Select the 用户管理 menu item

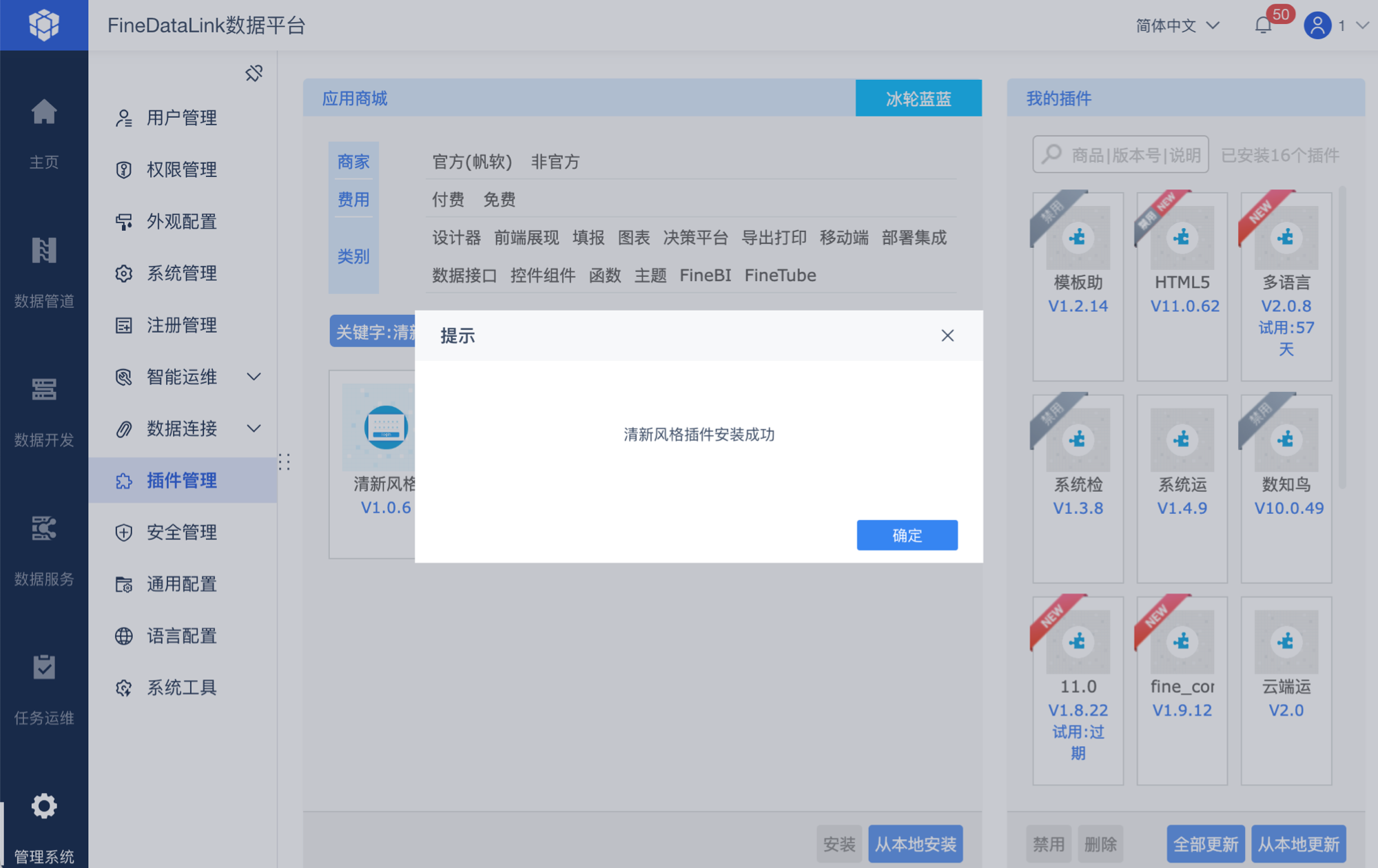181,118
